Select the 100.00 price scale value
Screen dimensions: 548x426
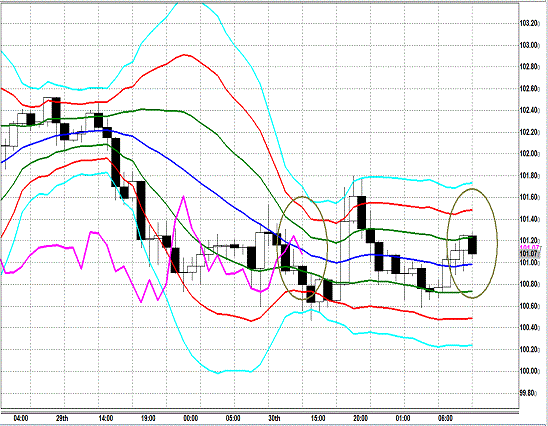pos(530,371)
